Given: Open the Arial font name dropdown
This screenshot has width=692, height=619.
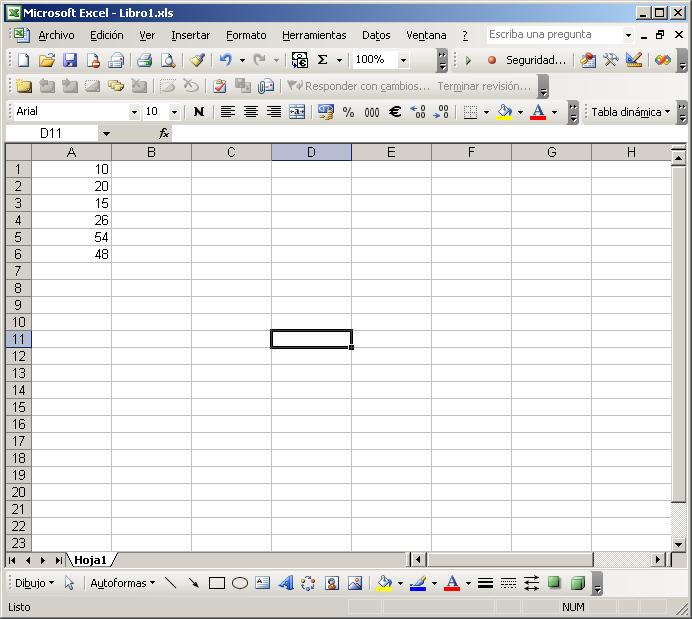Looking at the screenshot, I should pyautogui.click(x=134, y=112).
